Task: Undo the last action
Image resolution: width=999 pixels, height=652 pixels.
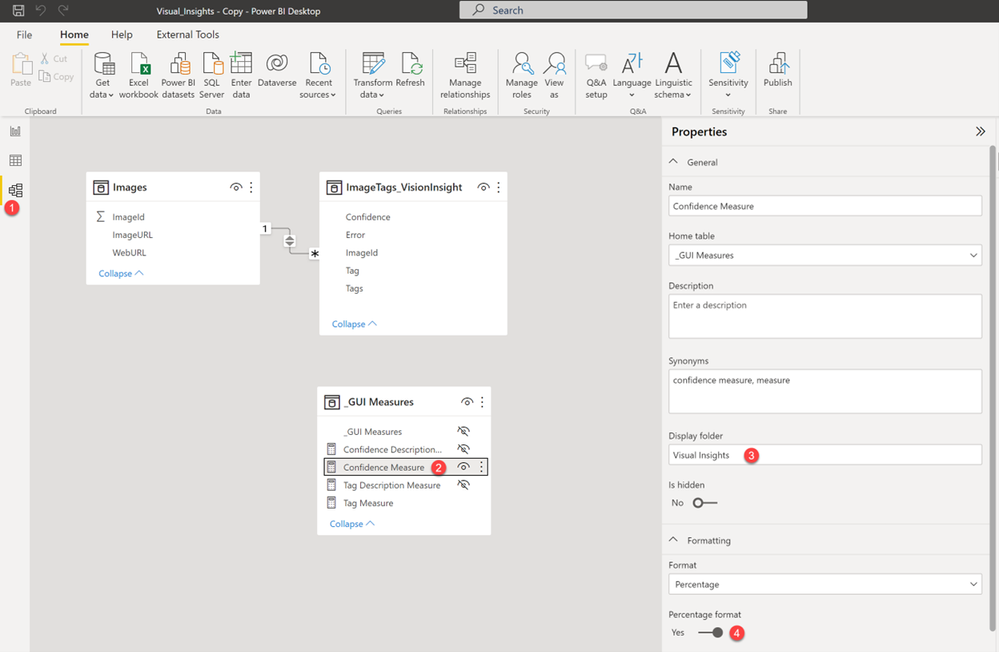Action: click(41, 10)
